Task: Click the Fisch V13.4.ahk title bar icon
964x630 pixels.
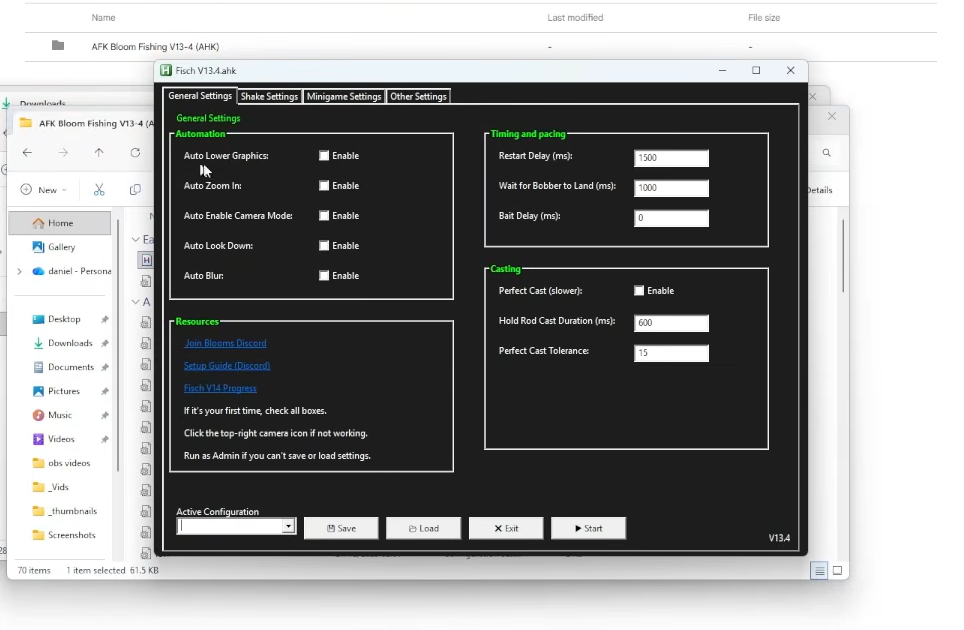Action: (166, 71)
